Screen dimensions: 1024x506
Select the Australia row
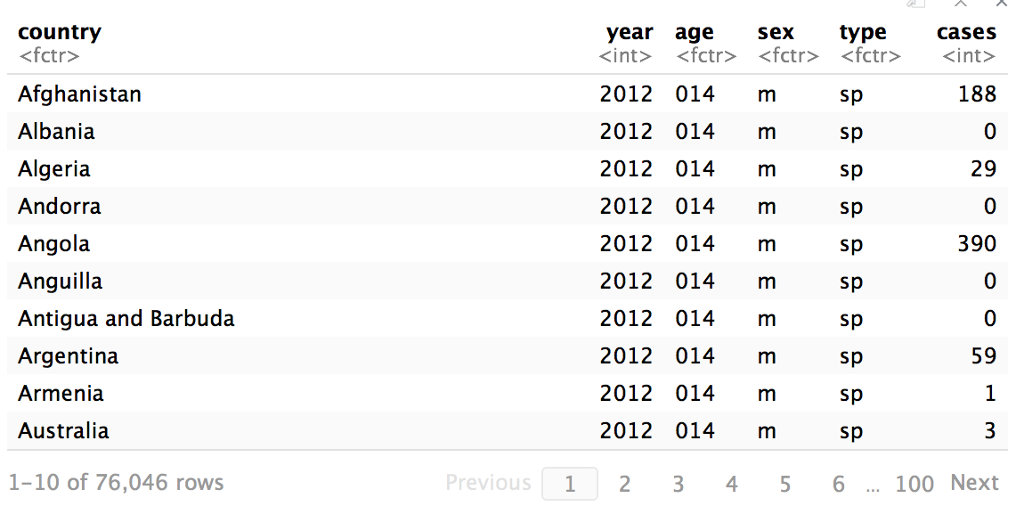[x=507, y=431]
